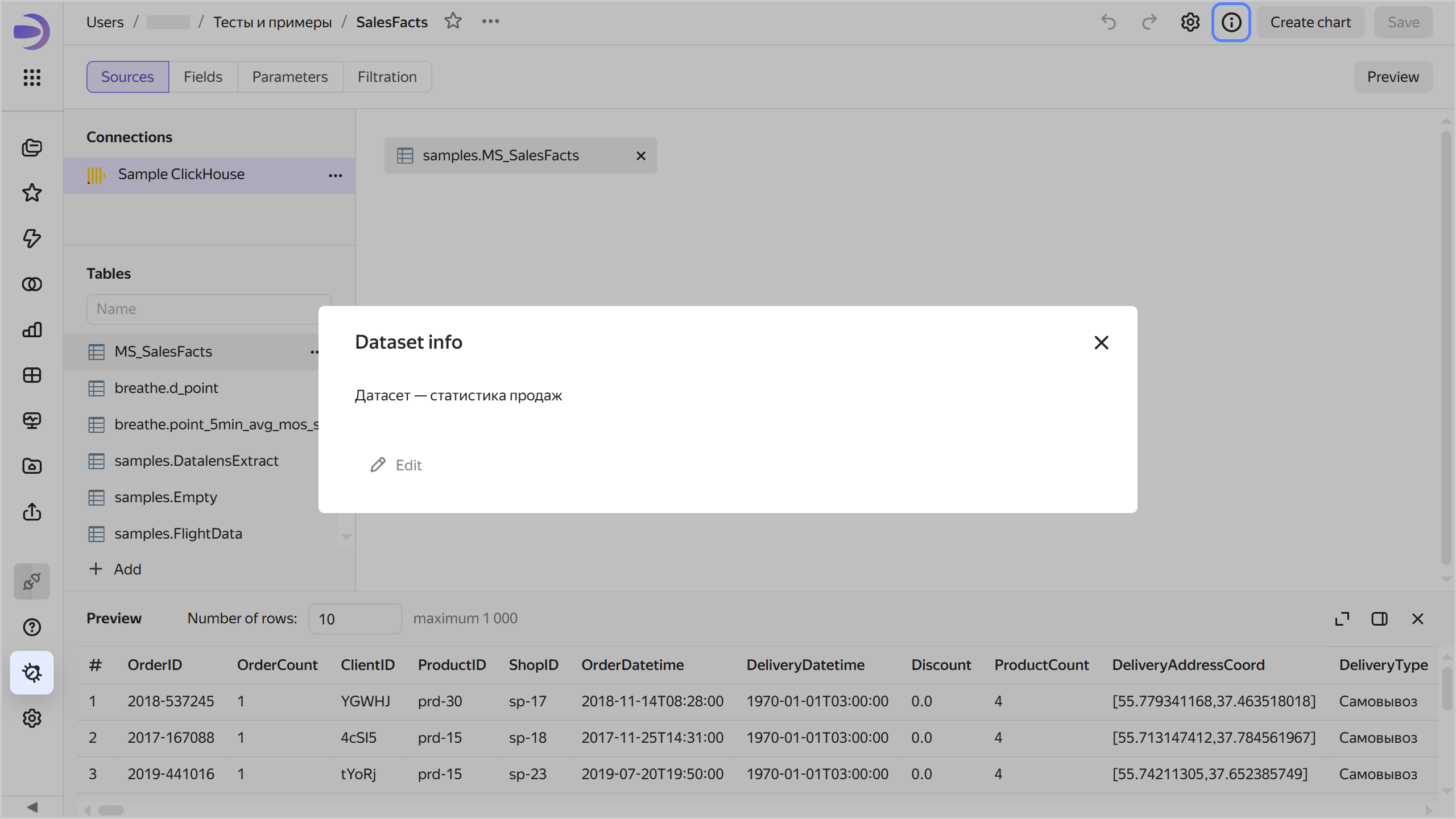Switch preview panel to side layout
Viewport: 1456px width, 819px height.
click(1379, 619)
